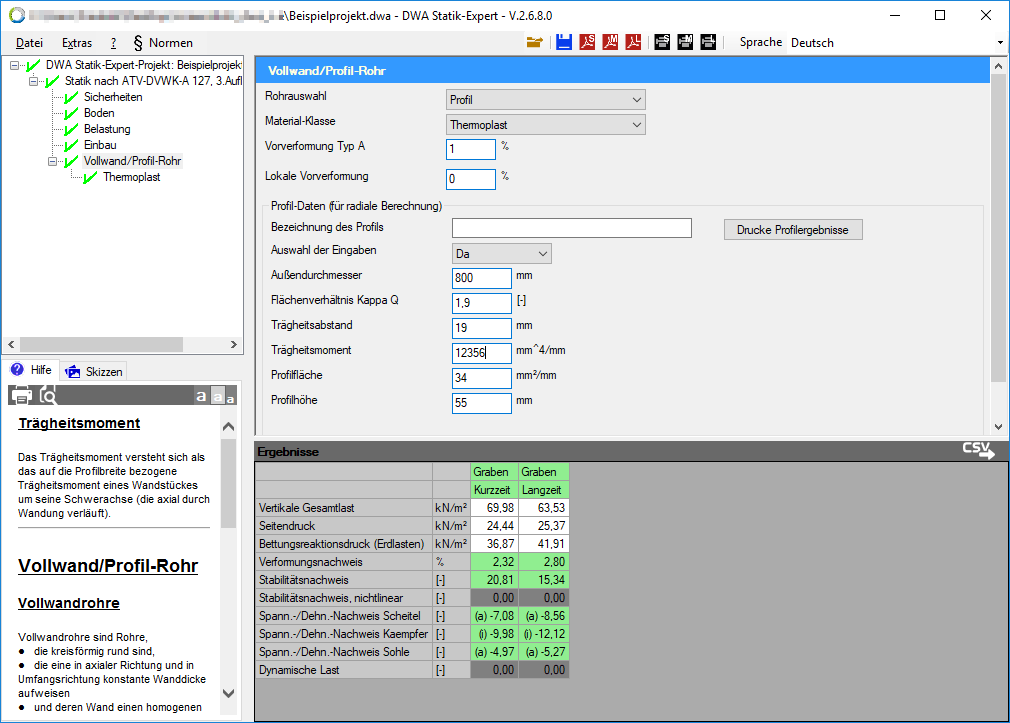This screenshot has height=723, width=1010.
Task: Select the smallest help font size
Action: point(230,399)
